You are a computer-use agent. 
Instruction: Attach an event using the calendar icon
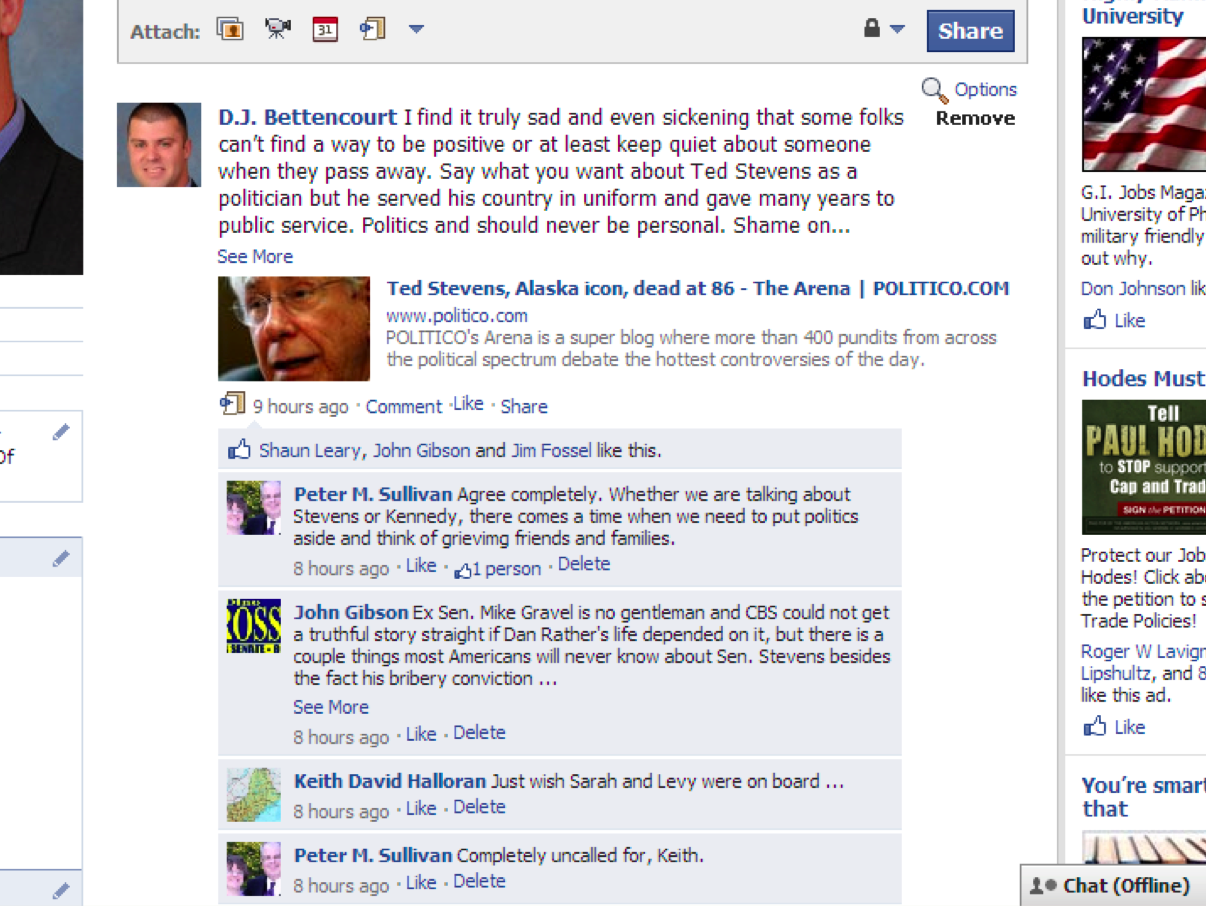point(325,29)
